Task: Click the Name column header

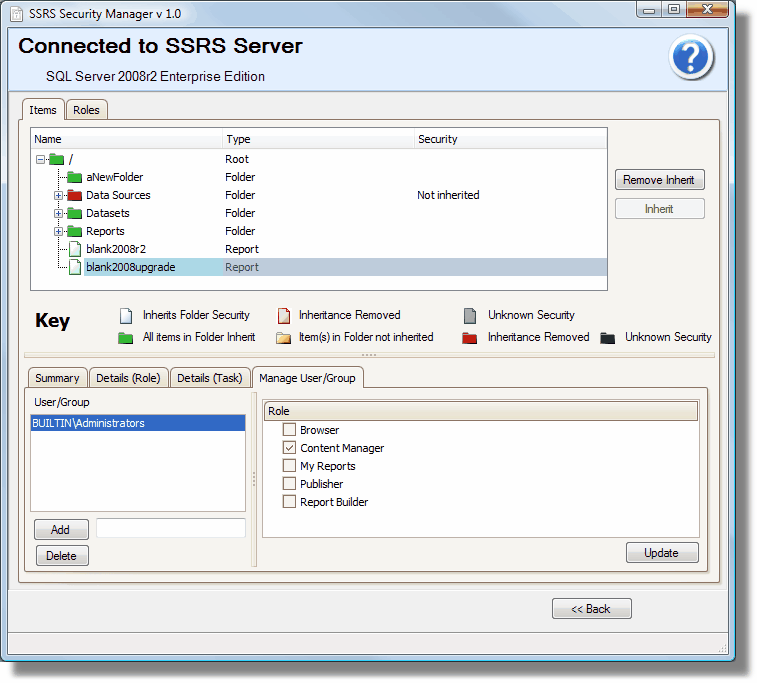Action: tap(126, 139)
